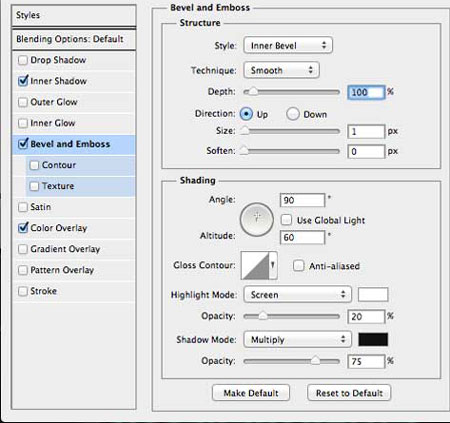Viewport: 450px width, 423px height.
Task: Click the Soften slider handle
Action: tap(244, 151)
